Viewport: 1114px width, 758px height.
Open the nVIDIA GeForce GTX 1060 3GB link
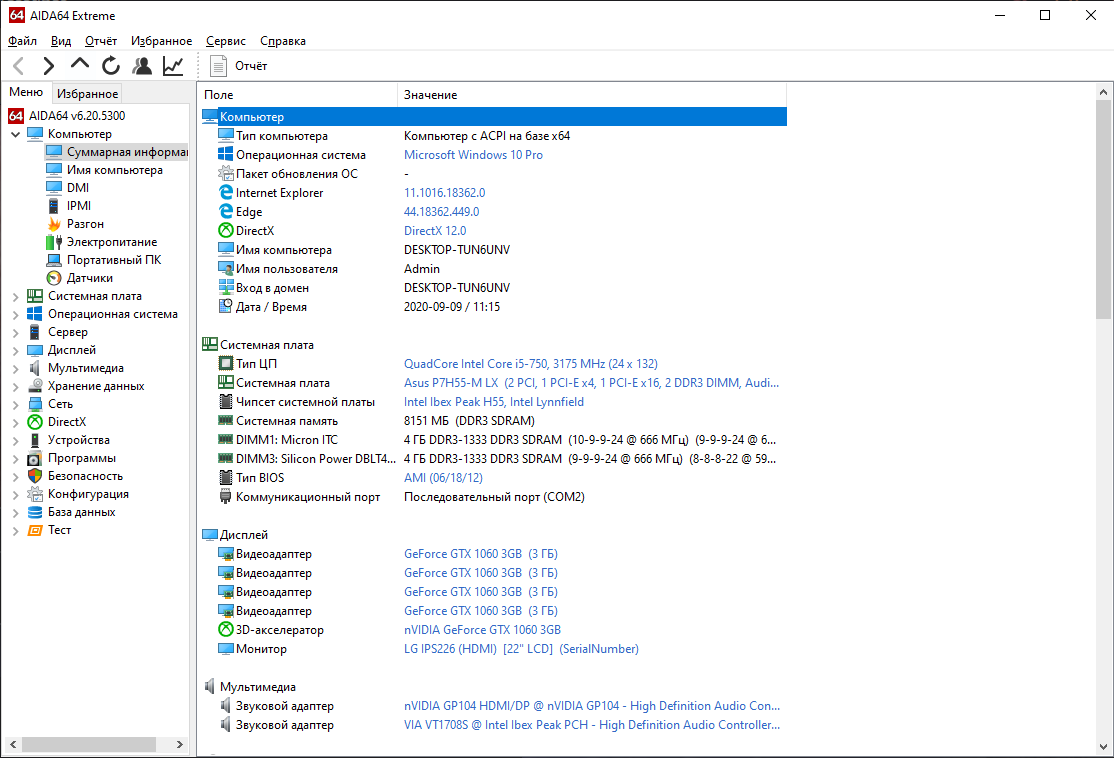(482, 630)
